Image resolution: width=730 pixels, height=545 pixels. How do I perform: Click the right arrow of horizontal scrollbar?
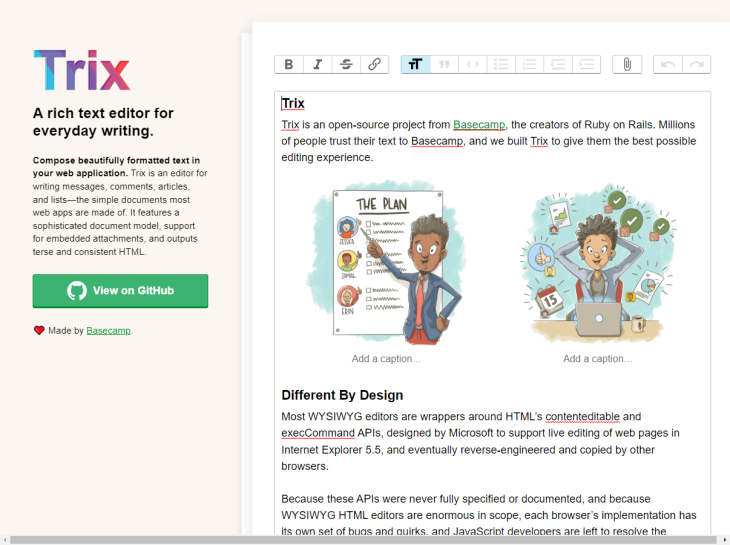click(x=725, y=540)
